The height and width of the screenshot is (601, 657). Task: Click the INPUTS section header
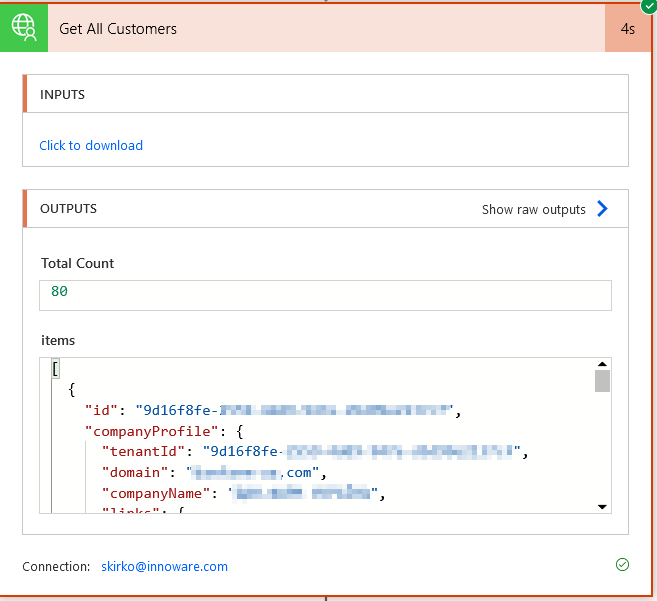coord(326,94)
